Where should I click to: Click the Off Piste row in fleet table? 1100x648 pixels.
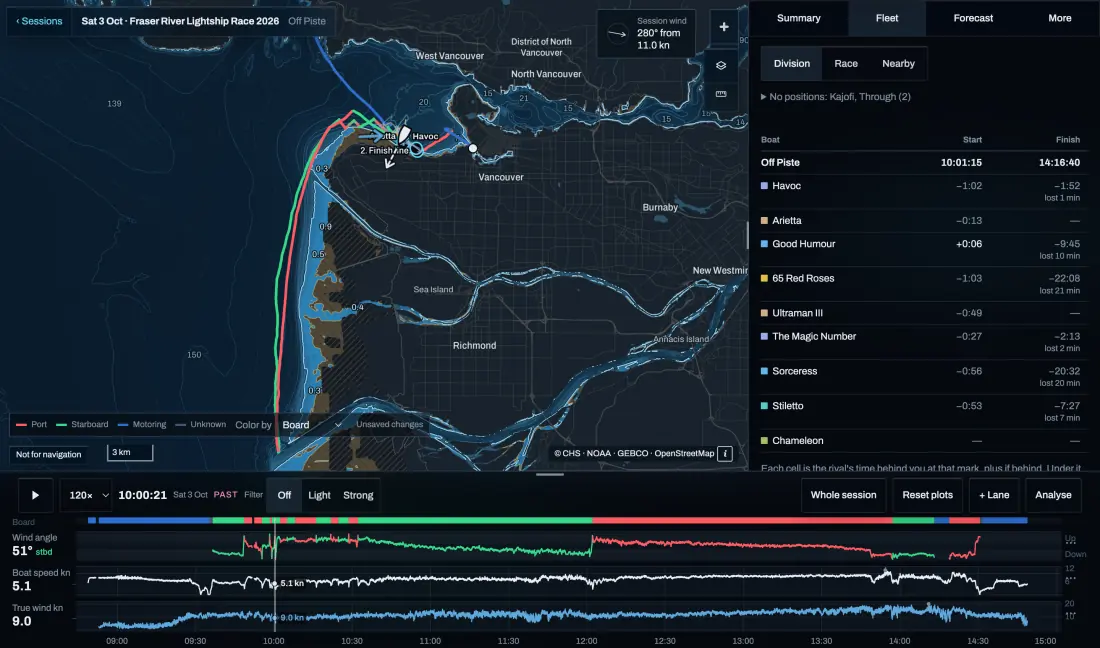(920, 162)
